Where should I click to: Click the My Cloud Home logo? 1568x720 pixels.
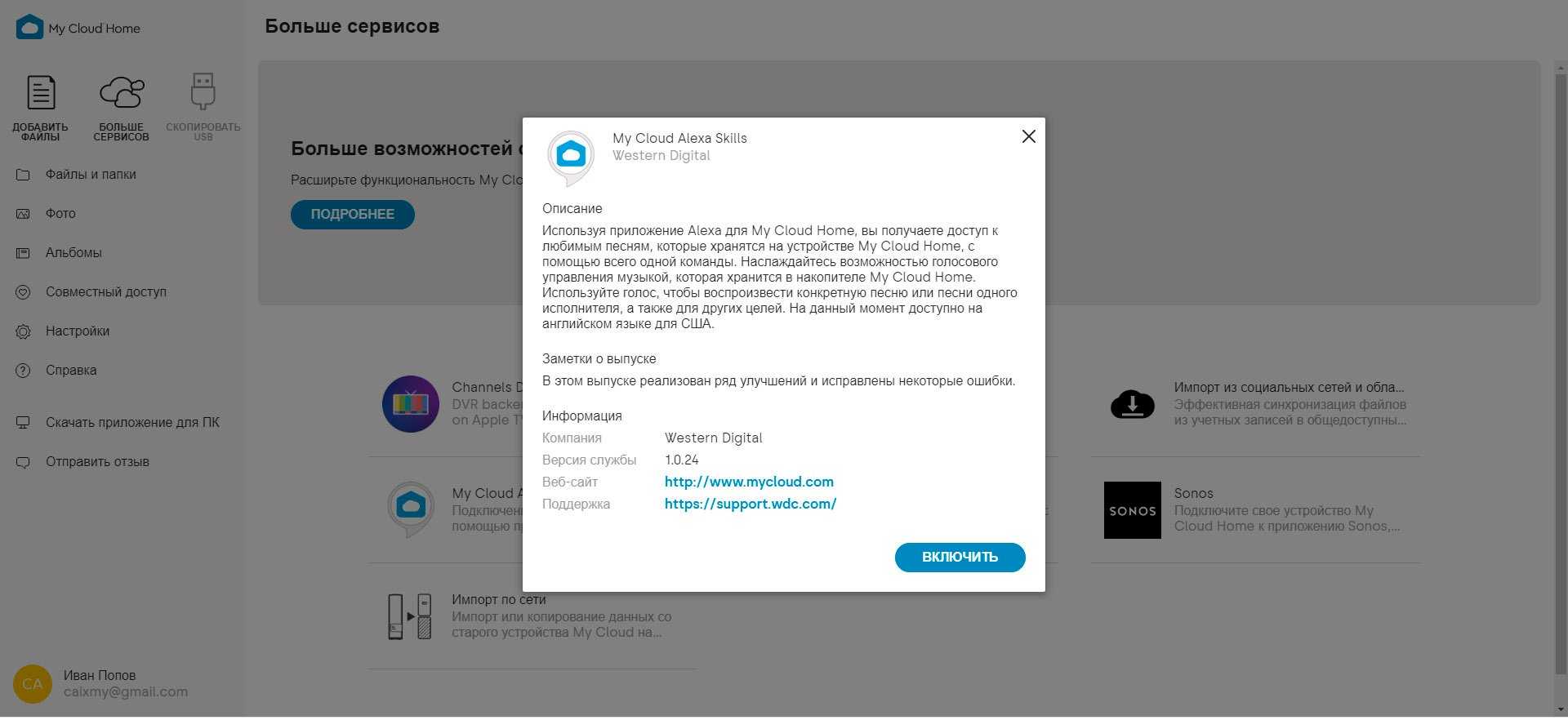(x=29, y=28)
